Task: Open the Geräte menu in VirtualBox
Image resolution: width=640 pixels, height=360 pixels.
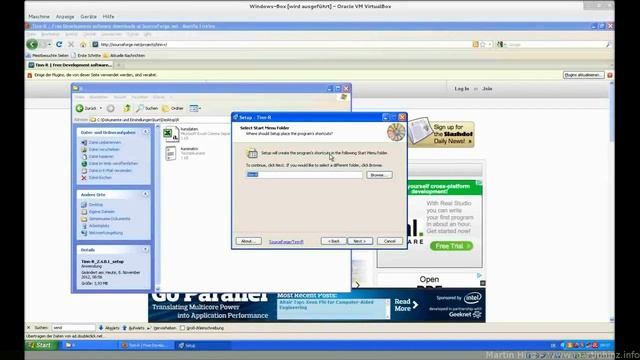Action: 88,17
